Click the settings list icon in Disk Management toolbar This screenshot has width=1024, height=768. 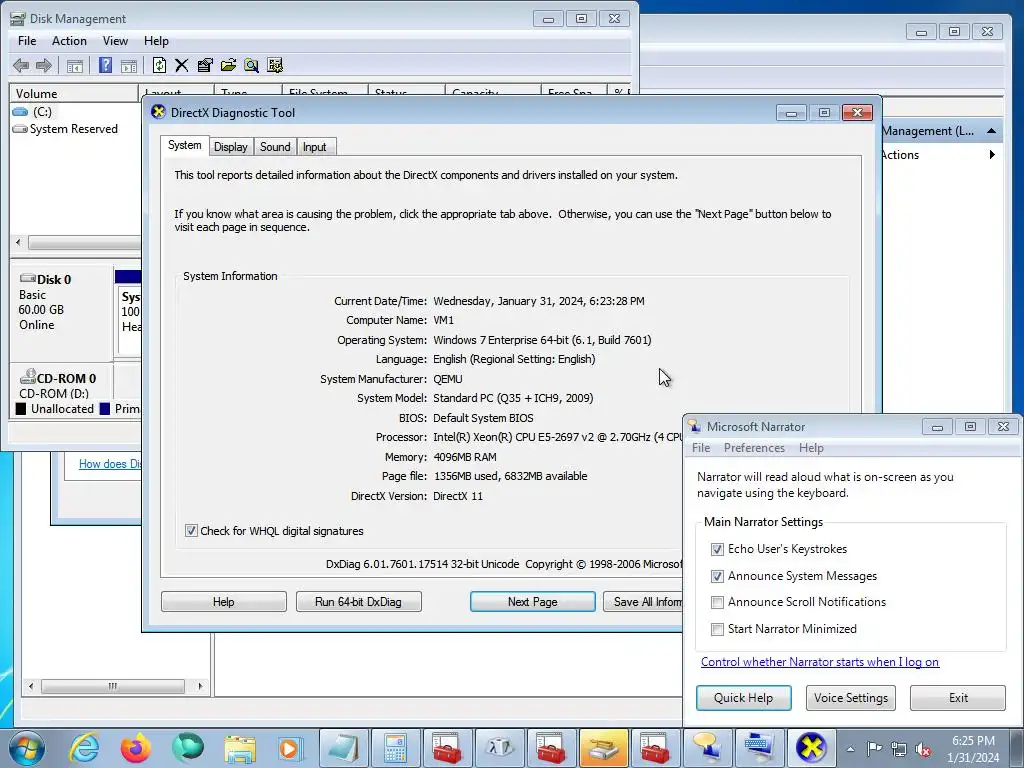tap(275, 65)
